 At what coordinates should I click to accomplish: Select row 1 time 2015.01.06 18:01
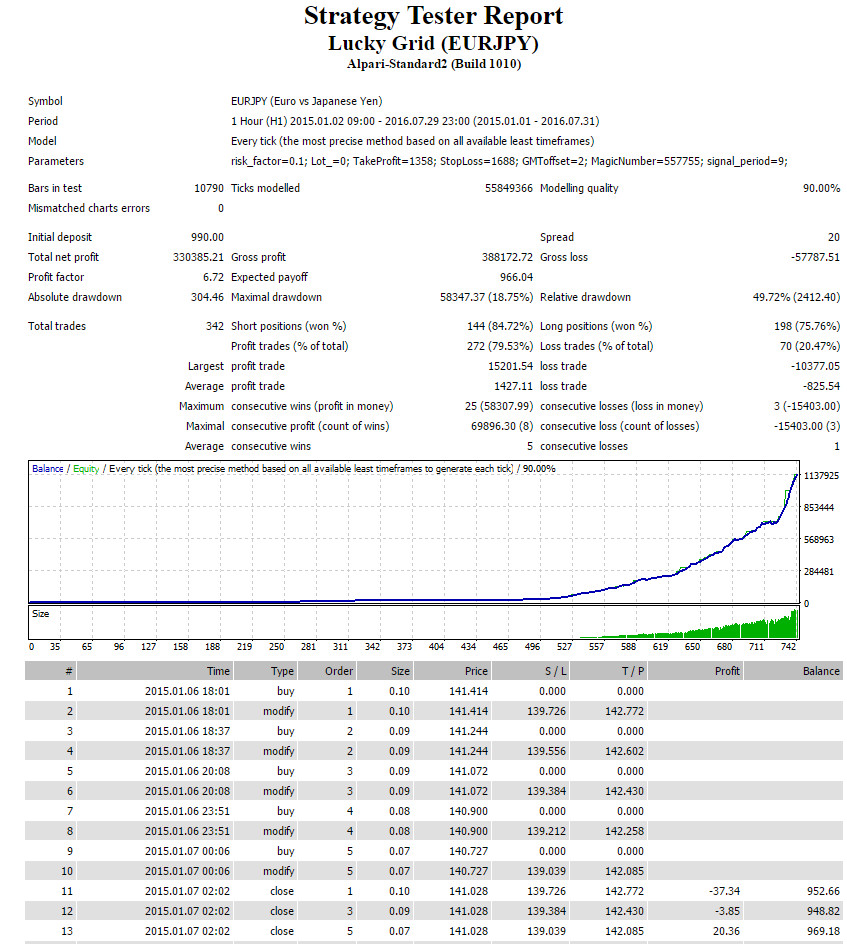[x=187, y=691]
